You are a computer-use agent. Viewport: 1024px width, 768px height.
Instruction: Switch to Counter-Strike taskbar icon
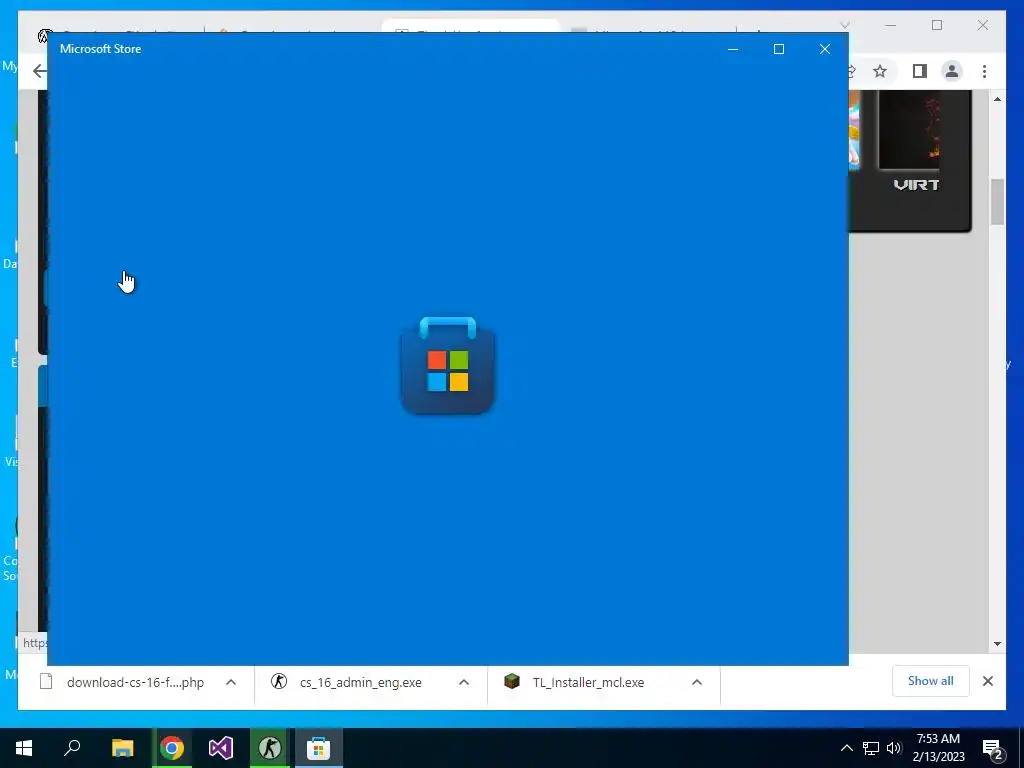[270, 748]
